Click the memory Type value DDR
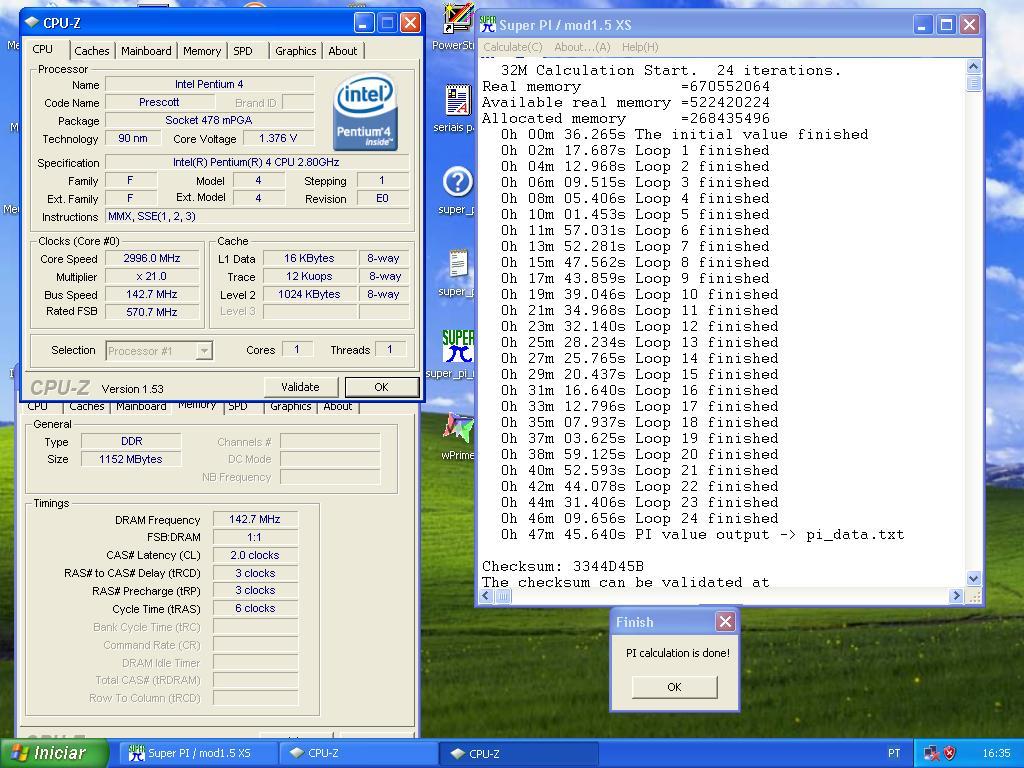The image size is (1024, 768). tap(131, 441)
